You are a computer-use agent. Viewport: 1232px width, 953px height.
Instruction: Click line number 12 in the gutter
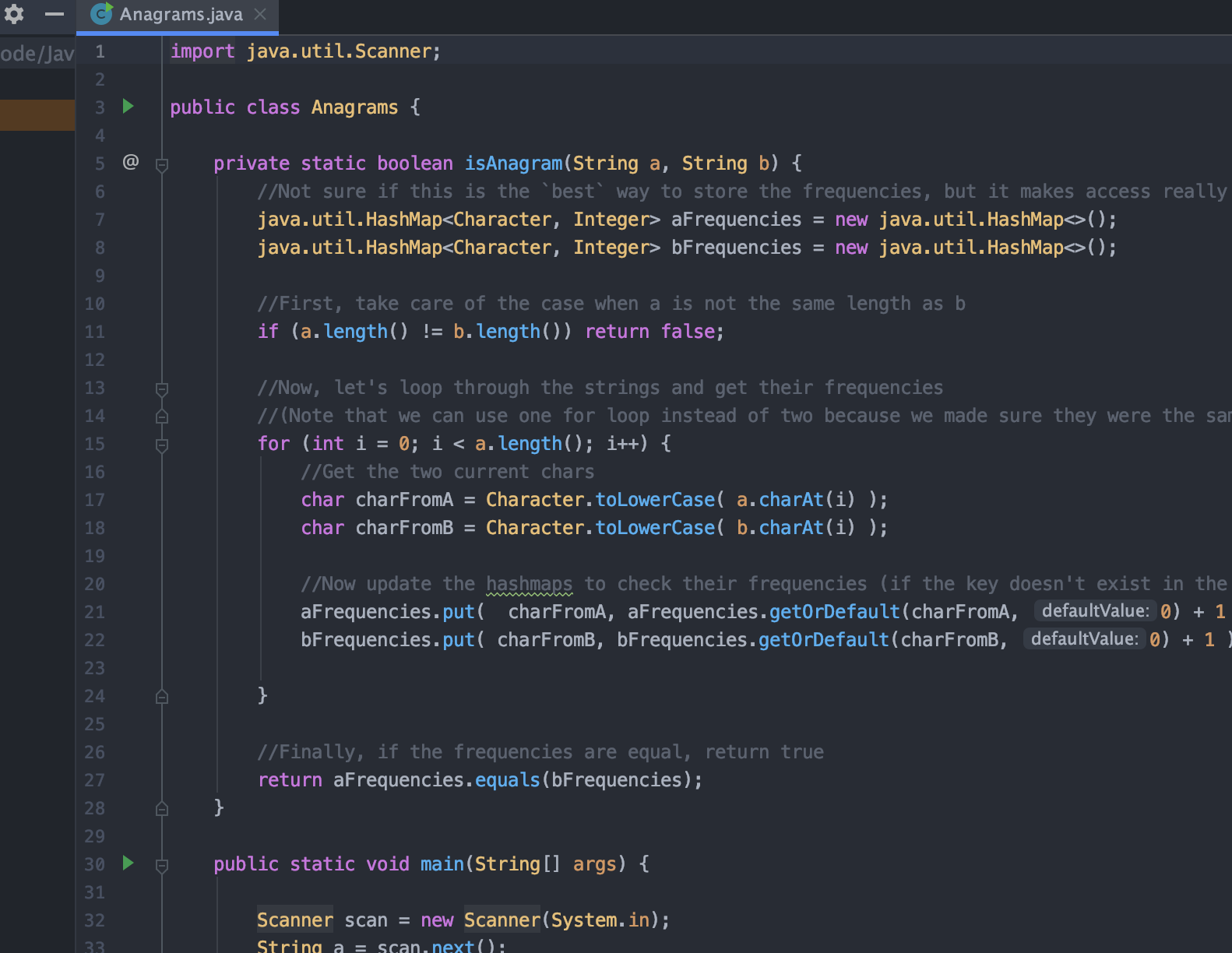94,360
